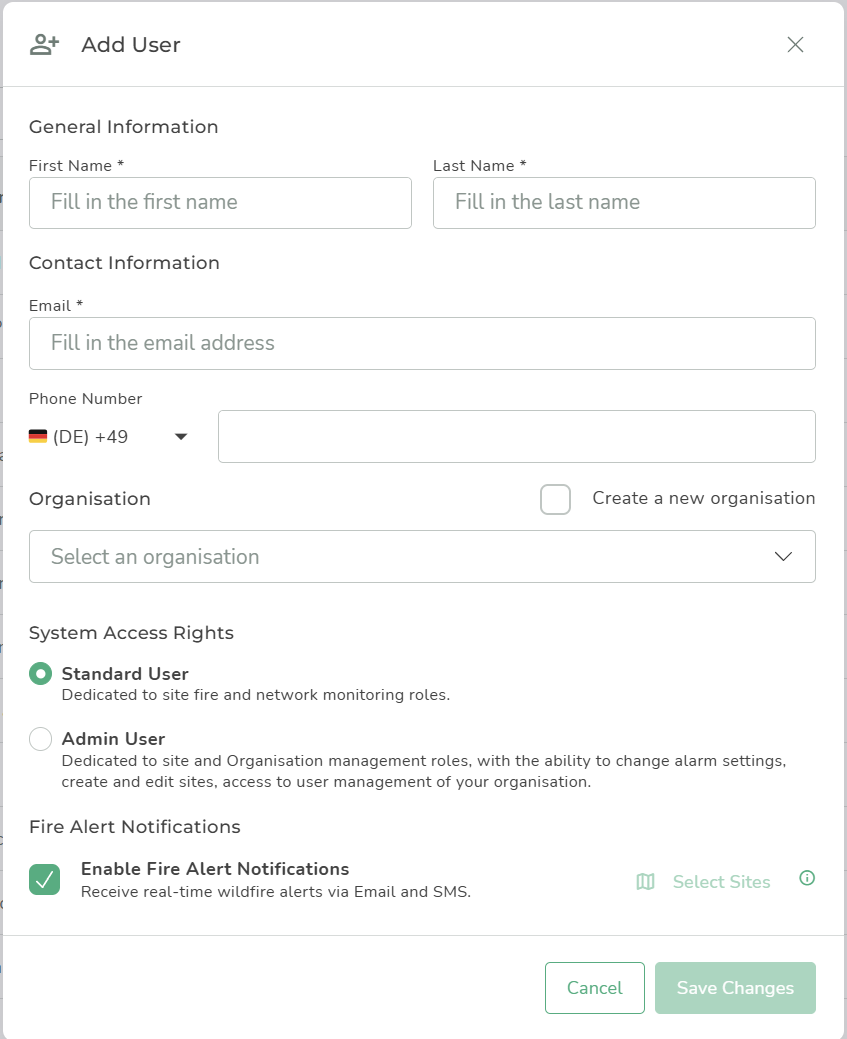This screenshot has height=1039, width=847.
Task: Click the Enable Fire Alert Notifications label
Action: (x=215, y=869)
